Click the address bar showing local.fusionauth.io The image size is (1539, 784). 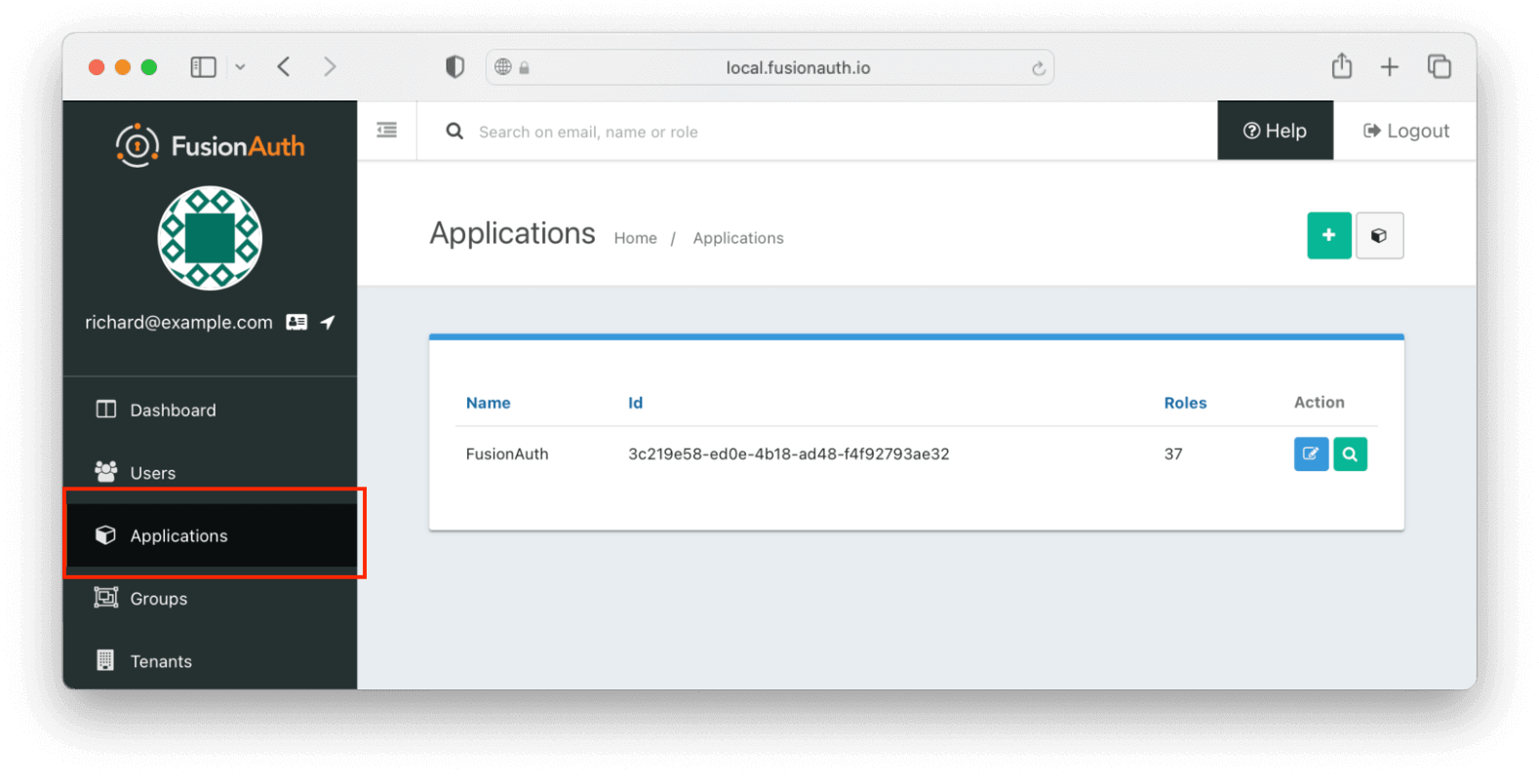coord(769,67)
